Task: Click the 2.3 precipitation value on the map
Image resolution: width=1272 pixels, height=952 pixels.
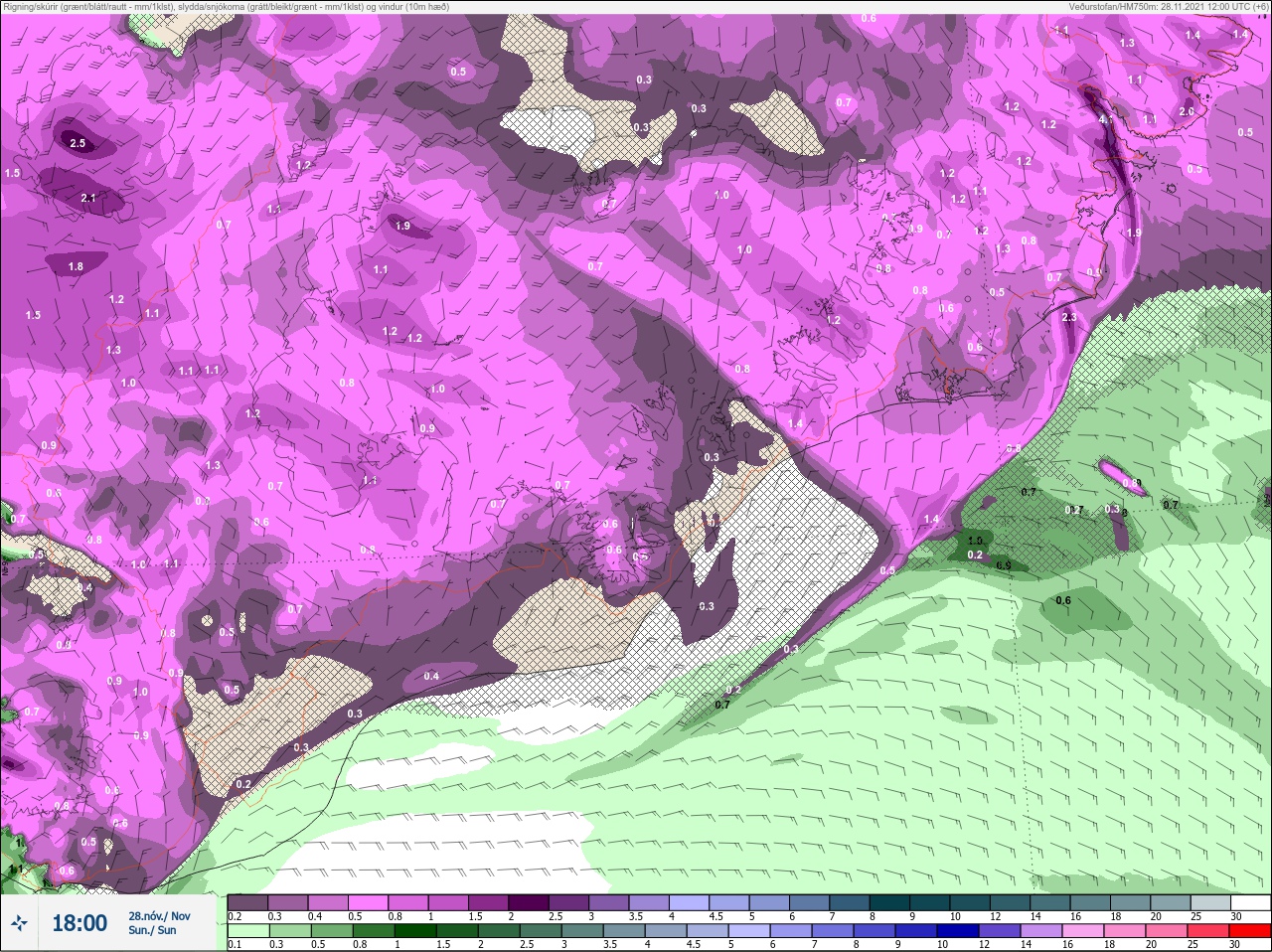Action: (x=1069, y=318)
